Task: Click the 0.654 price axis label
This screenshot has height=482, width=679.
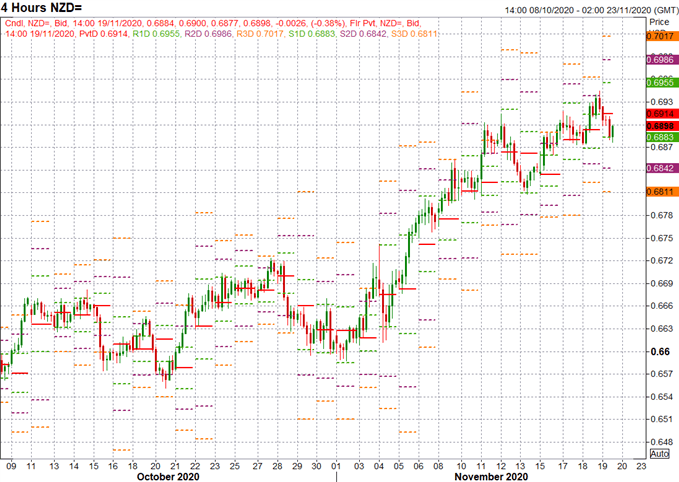Action: coord(662,397)
